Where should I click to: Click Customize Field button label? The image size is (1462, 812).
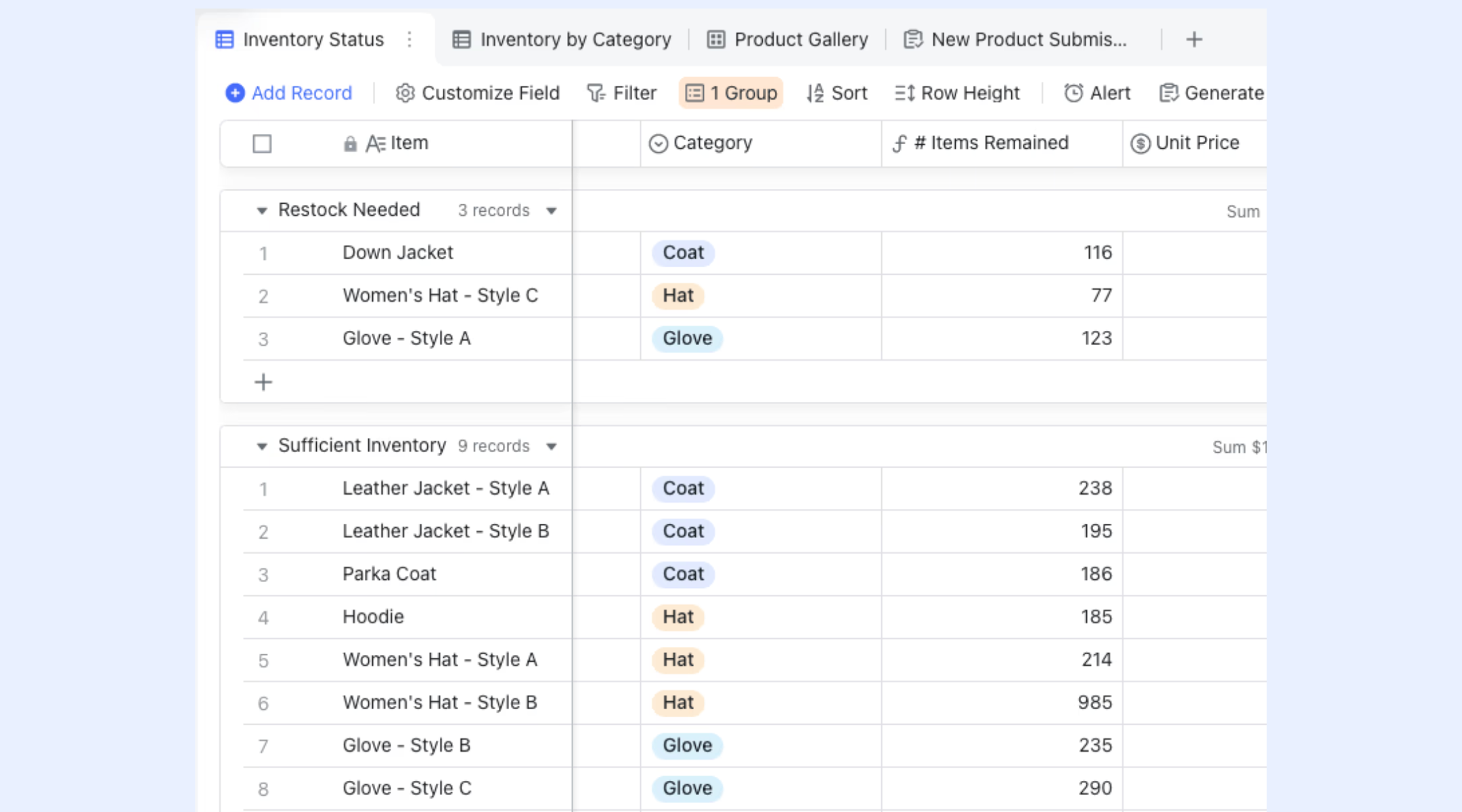[491, 93]
